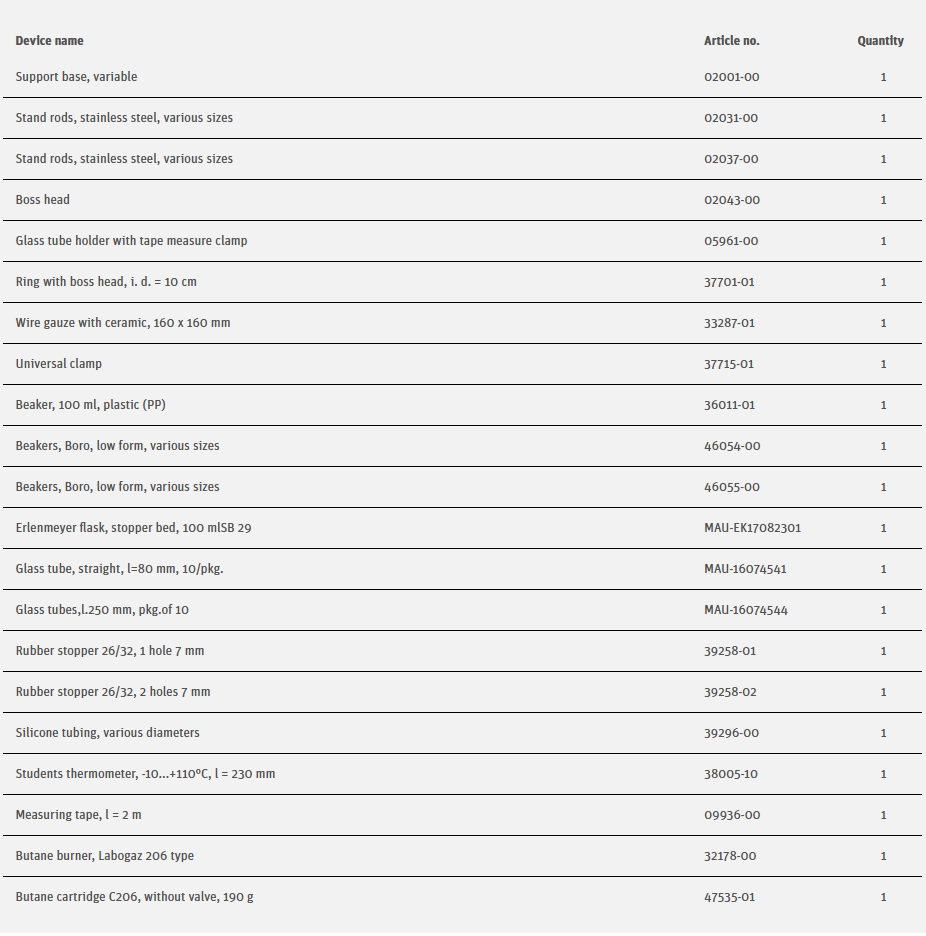Select Silicone tubing, various diameters
Screen dimensions: 926x936
coord(107,733)
